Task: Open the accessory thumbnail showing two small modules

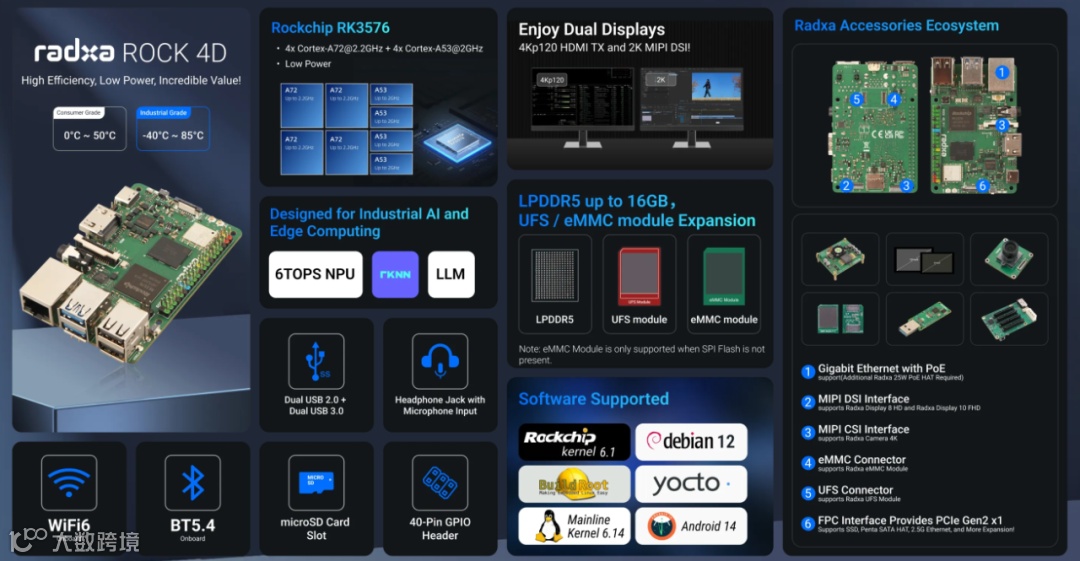Action: (840, 319)
